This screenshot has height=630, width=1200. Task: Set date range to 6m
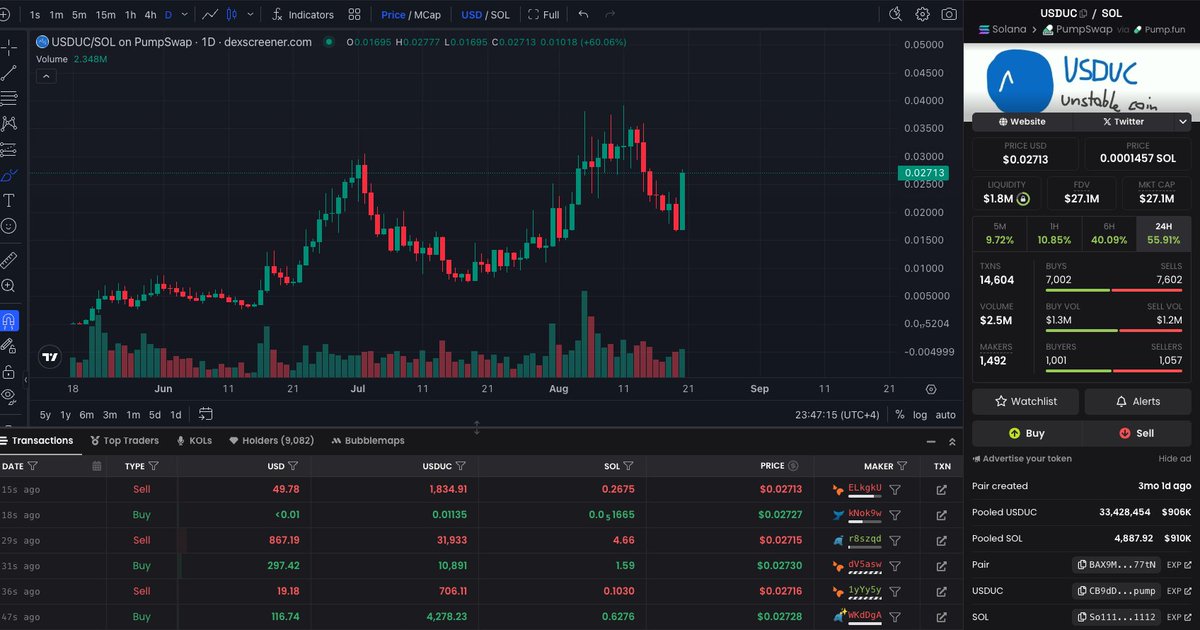click(87, 414)
